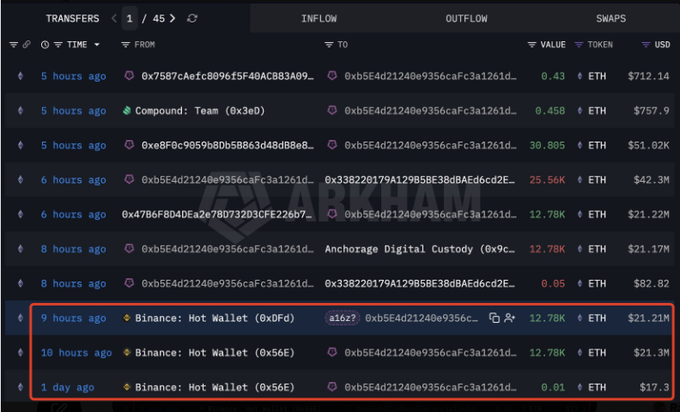Open '5 hours ago' transaction for $712.14
The width and height of the screenshot is (680, 412).
(73, 77)
